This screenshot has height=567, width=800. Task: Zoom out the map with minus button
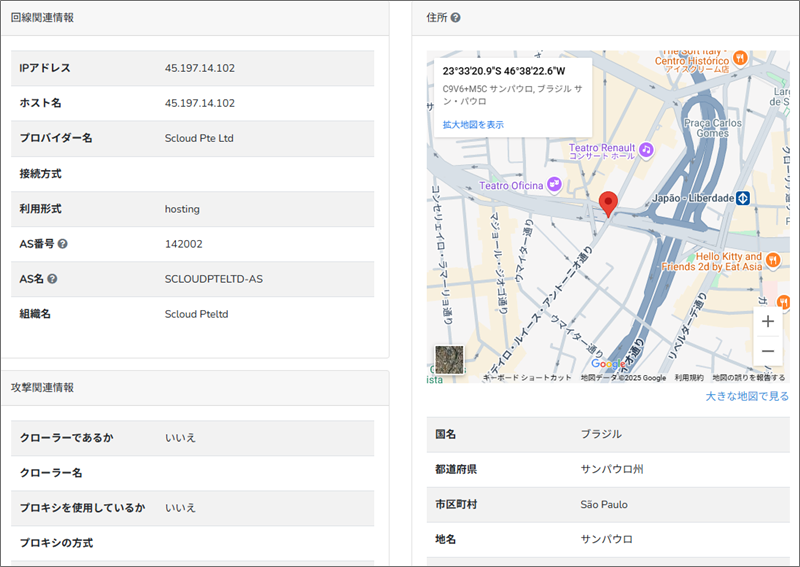click(x=768, y=351)
